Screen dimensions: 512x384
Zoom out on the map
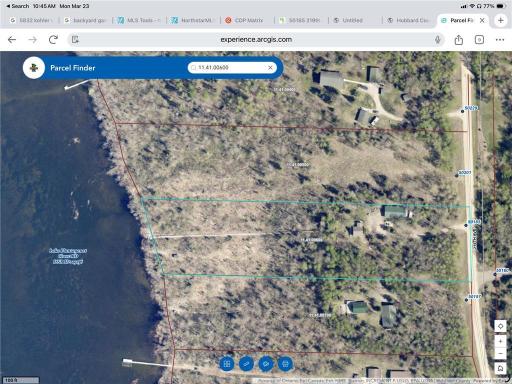tap(500, 353)
